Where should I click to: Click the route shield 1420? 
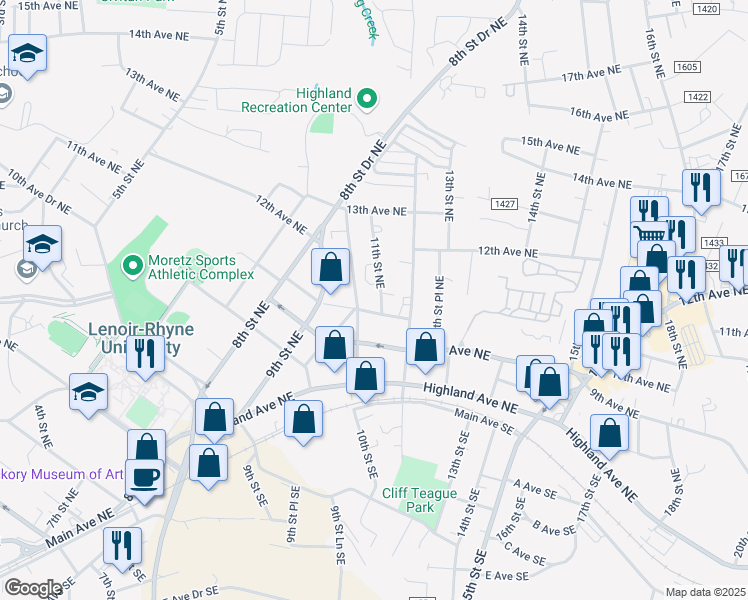click(x=706, y=9)
